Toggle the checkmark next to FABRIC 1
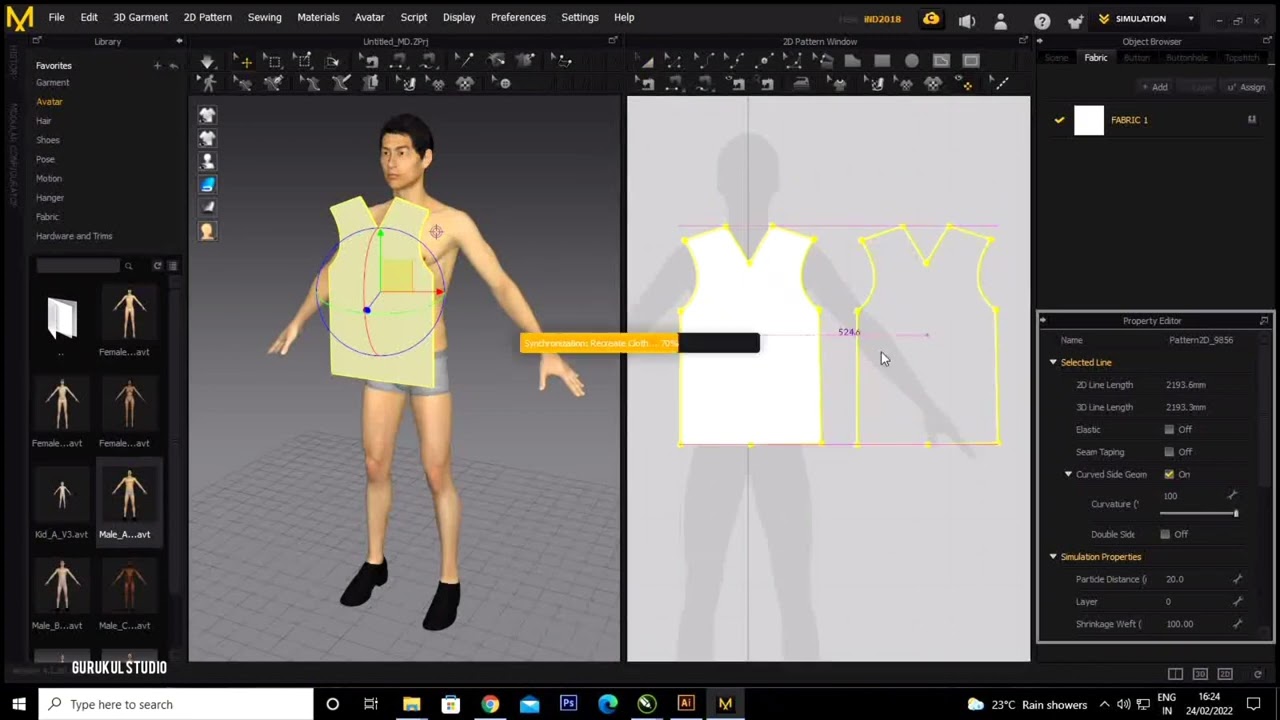The image size is (1280, 720). [x=1059, y=120]
